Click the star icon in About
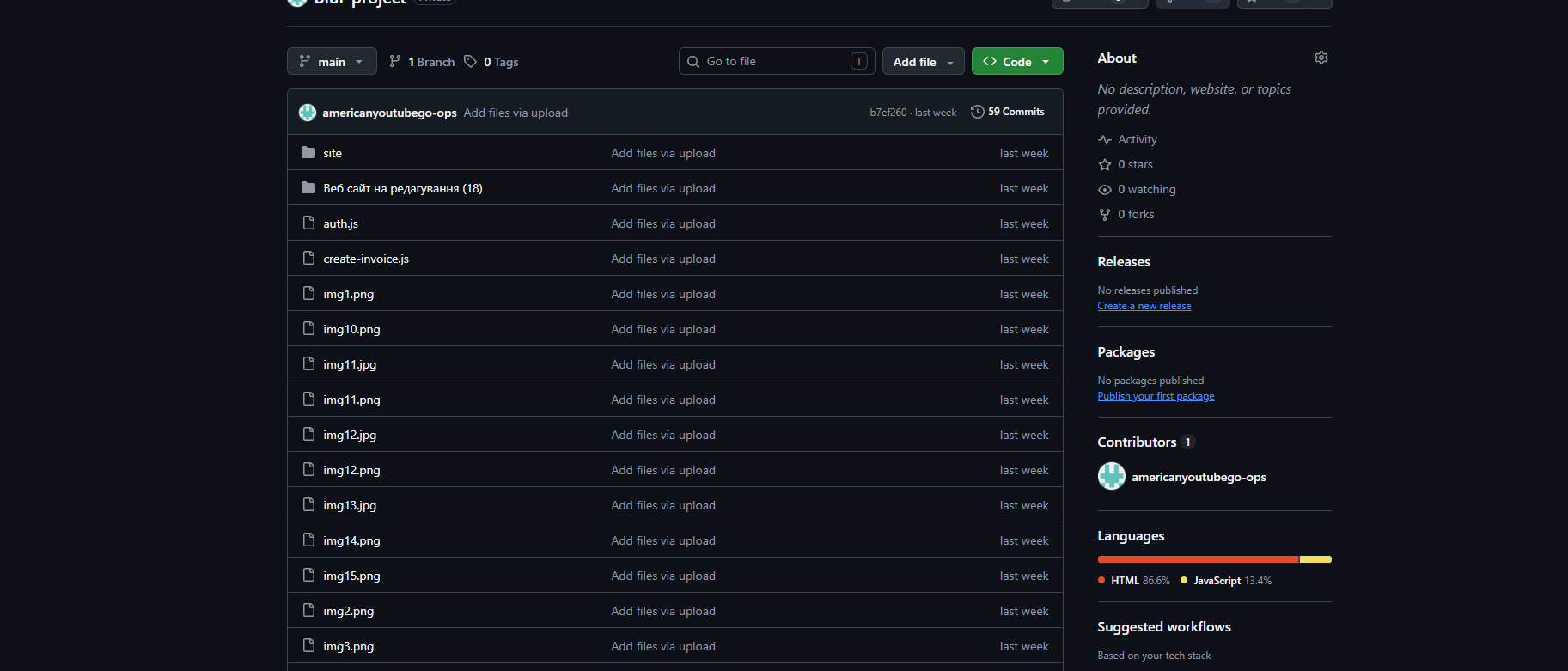 pyautogui.click(x=1105, y=164)
